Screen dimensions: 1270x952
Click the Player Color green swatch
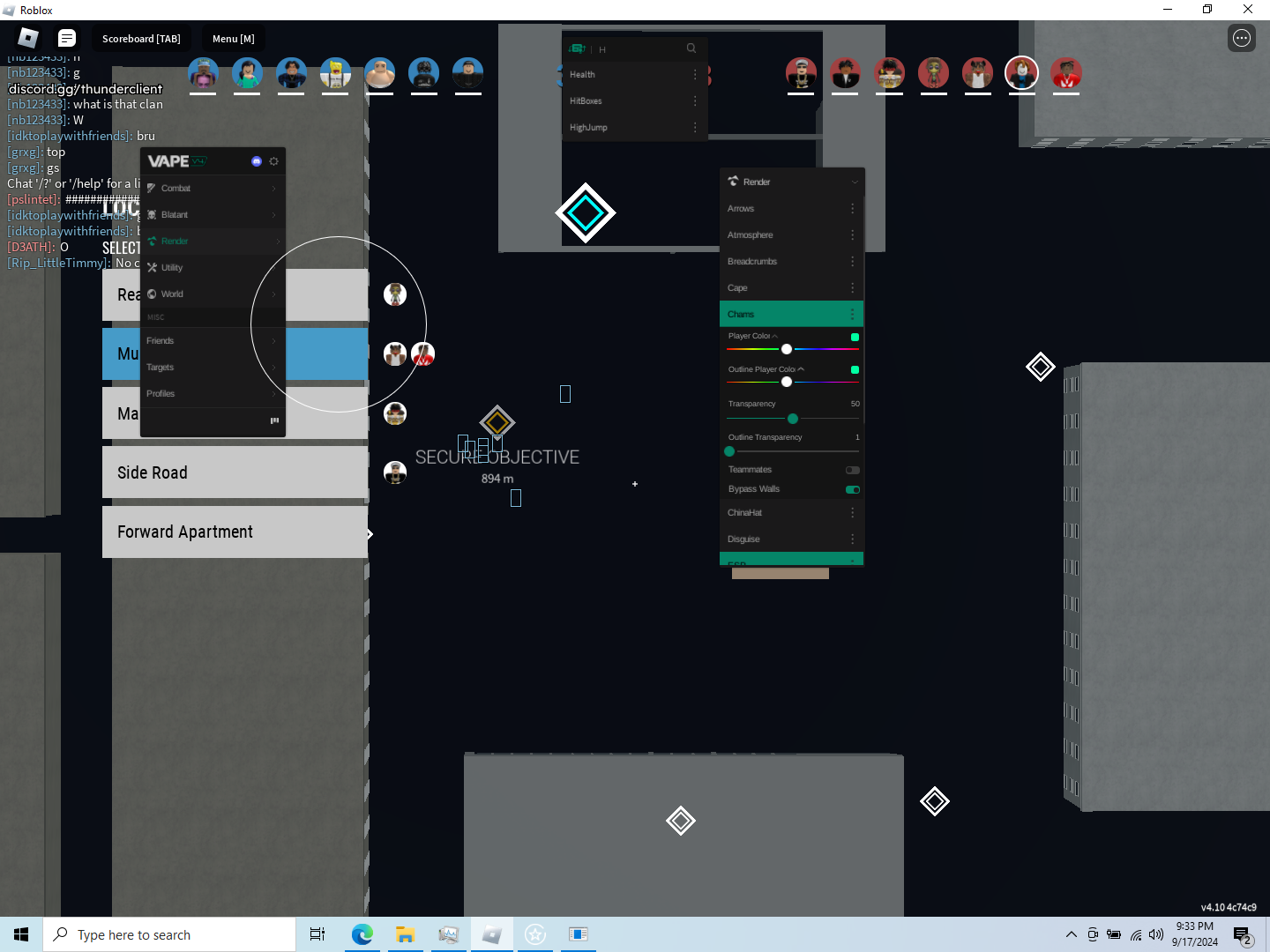[855, 337]
